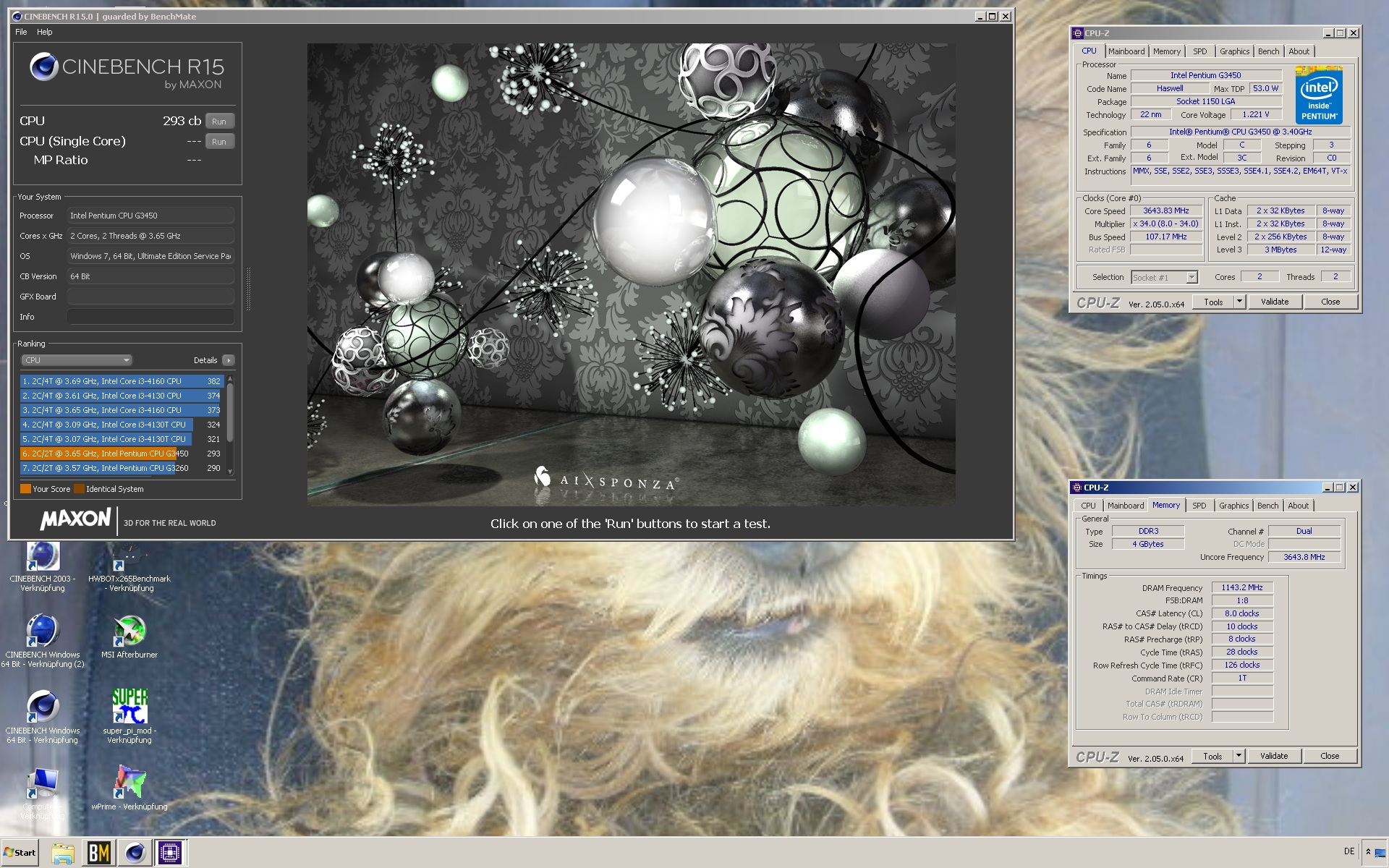
Task: Click Close button in top CPU-Z
Action: point(1330,302)
